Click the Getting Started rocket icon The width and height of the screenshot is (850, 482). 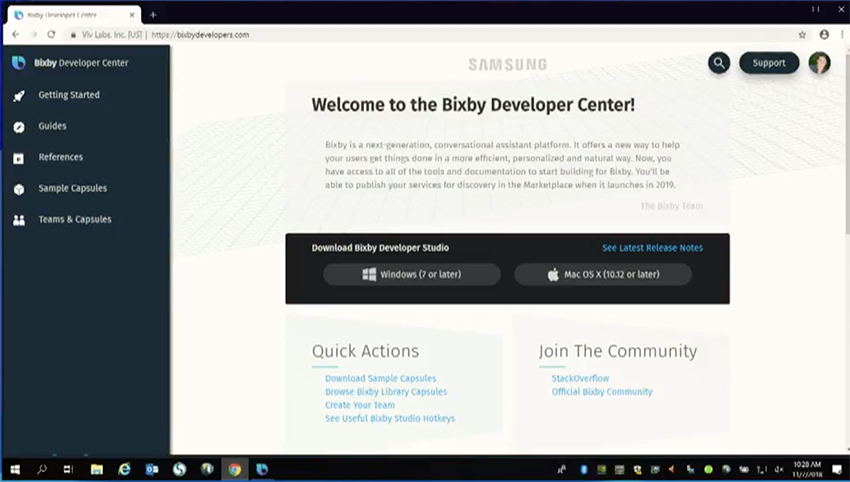tap(19, 96)
